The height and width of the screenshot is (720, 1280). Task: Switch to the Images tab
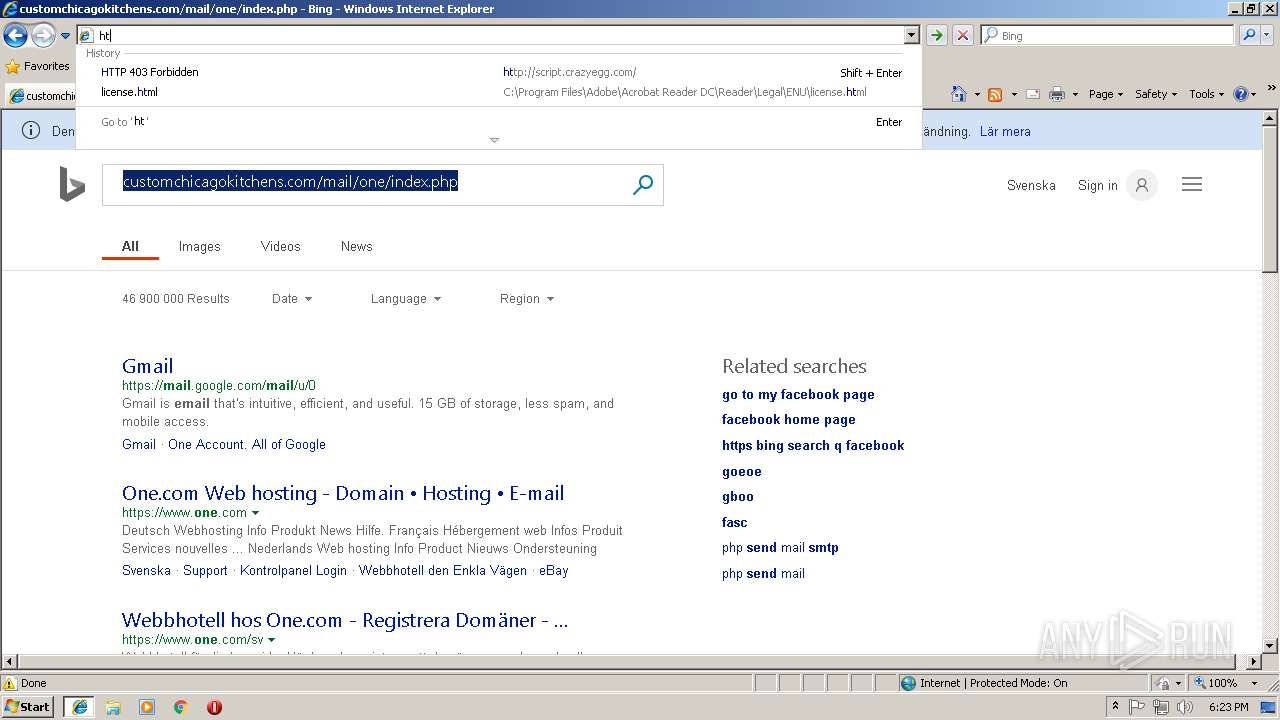[x=199, y=246]
